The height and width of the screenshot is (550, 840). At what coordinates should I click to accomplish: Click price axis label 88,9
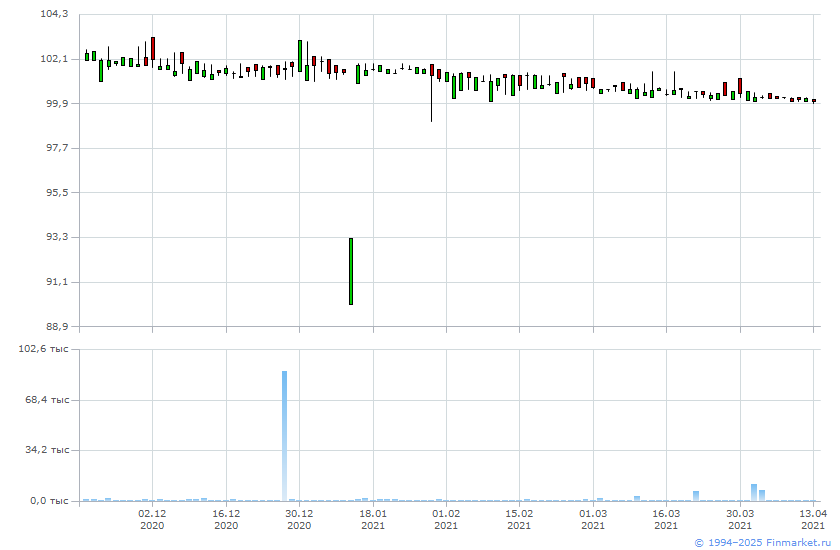[x=57, y=326]
